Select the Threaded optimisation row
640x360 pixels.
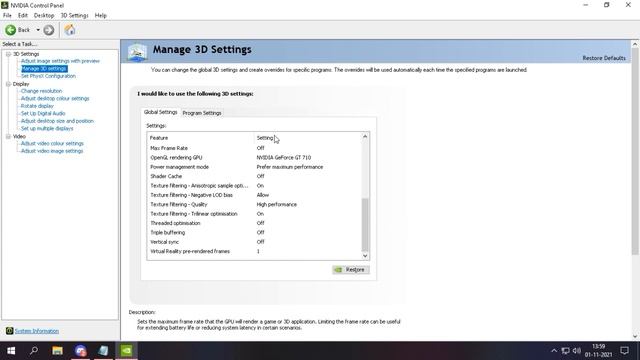pyautogui.click(x=254, y=223)
